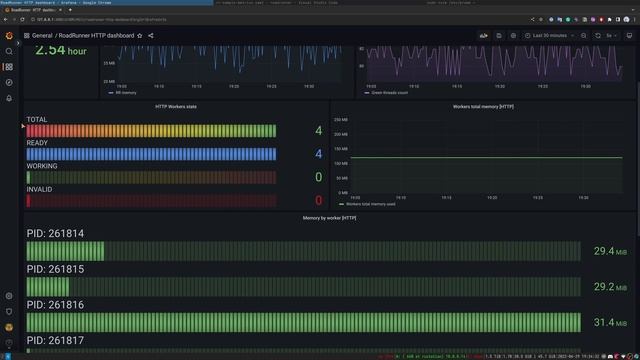Viewport: 640px width, 360px height.
Task: Click the TOTAL workers gauge bar
Action: [151, 131]
